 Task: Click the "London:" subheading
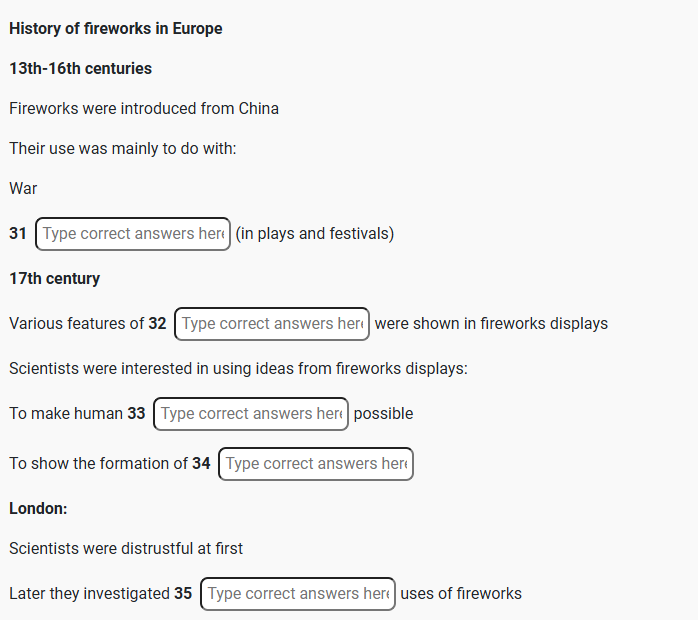pos(38,508)
